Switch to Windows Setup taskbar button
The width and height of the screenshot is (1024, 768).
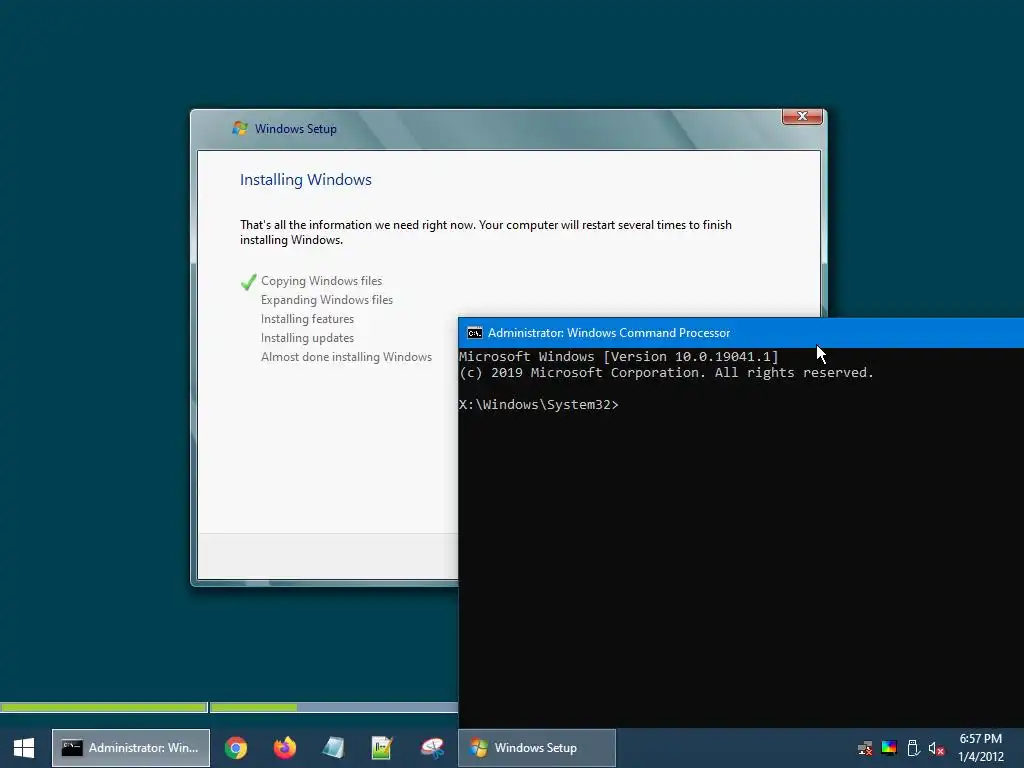(537, 748)
